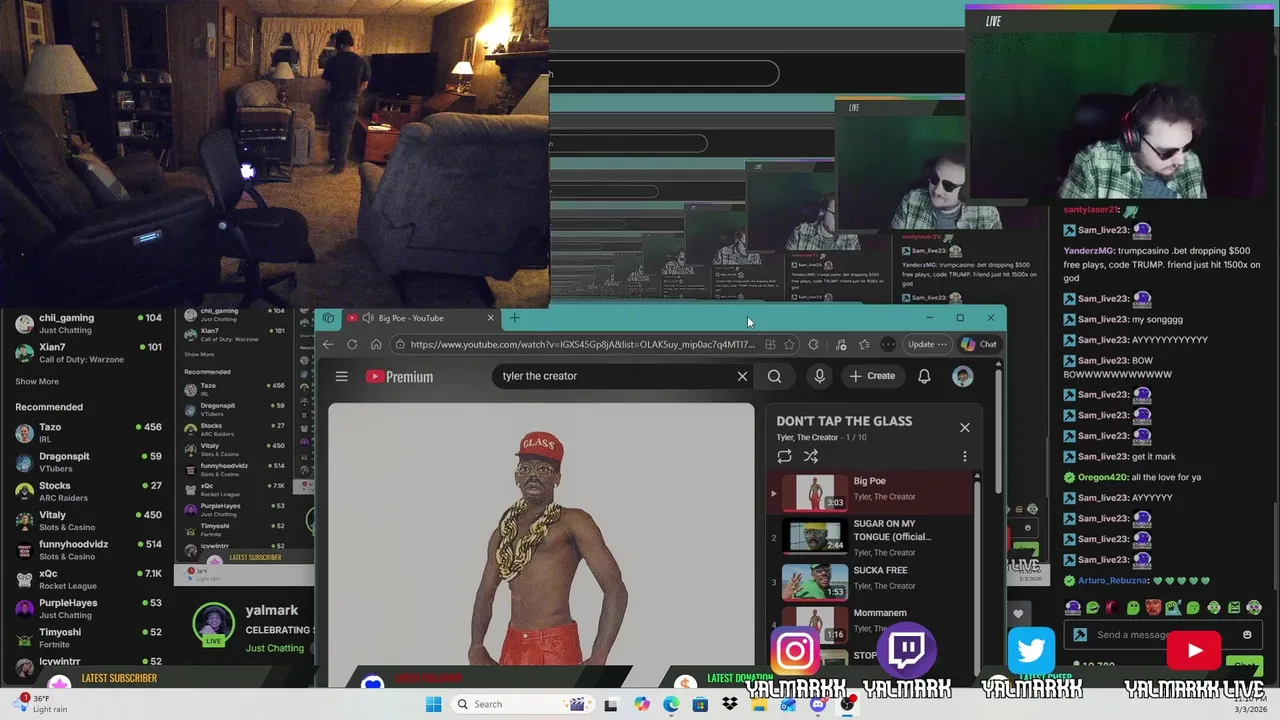Open Stocks channel in leftmost recommended list

click(x=88, y=491)
